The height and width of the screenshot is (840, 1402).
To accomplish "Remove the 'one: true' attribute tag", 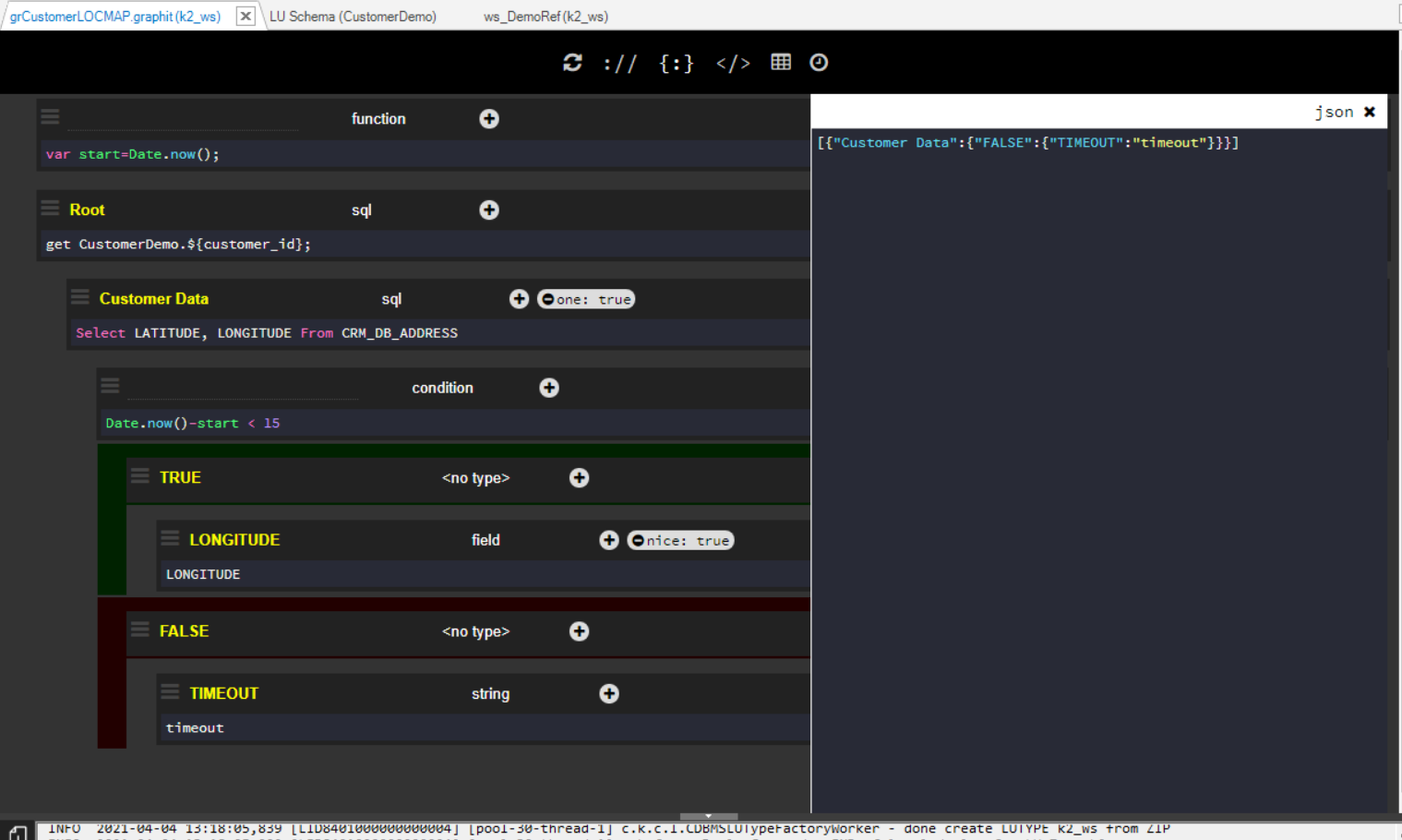I will pyautogui.click(x=547, y=299).
